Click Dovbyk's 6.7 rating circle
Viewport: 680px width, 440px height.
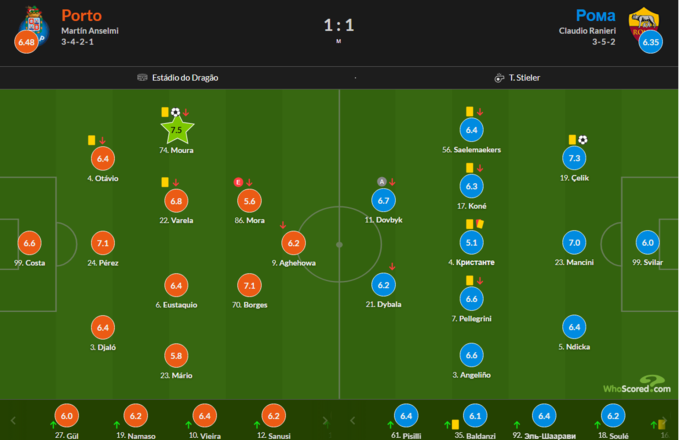click(x=384, y=200)
